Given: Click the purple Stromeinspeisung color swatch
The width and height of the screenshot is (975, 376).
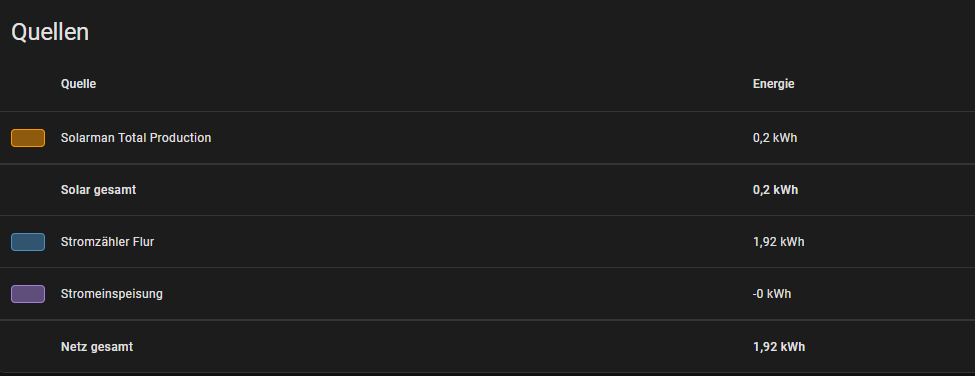Looking at the screenshot, I should pos(28,294).
